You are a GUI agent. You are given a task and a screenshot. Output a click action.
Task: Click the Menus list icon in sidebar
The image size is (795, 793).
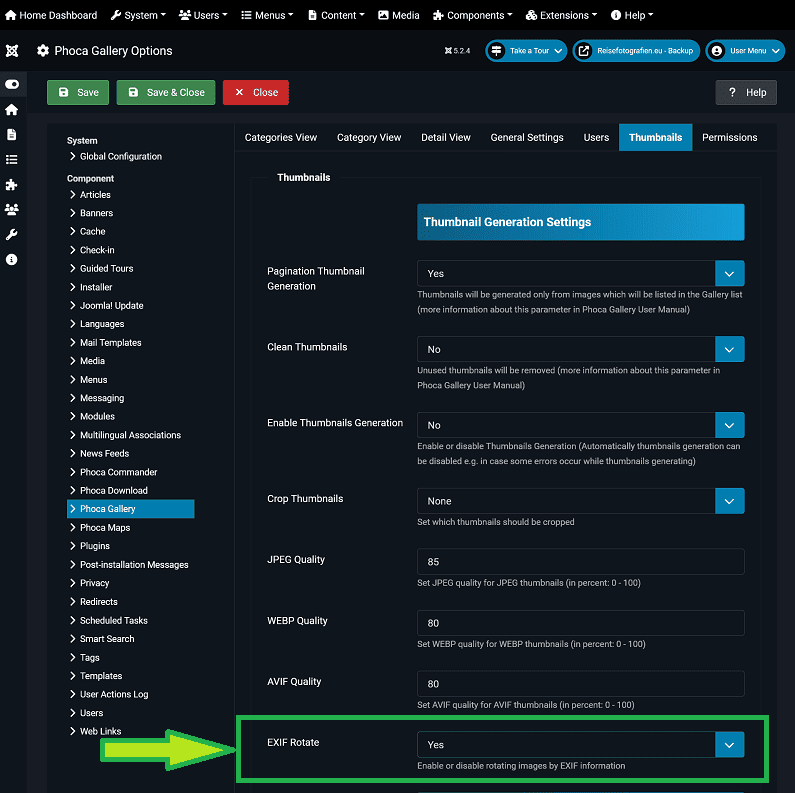click(12, 160)
